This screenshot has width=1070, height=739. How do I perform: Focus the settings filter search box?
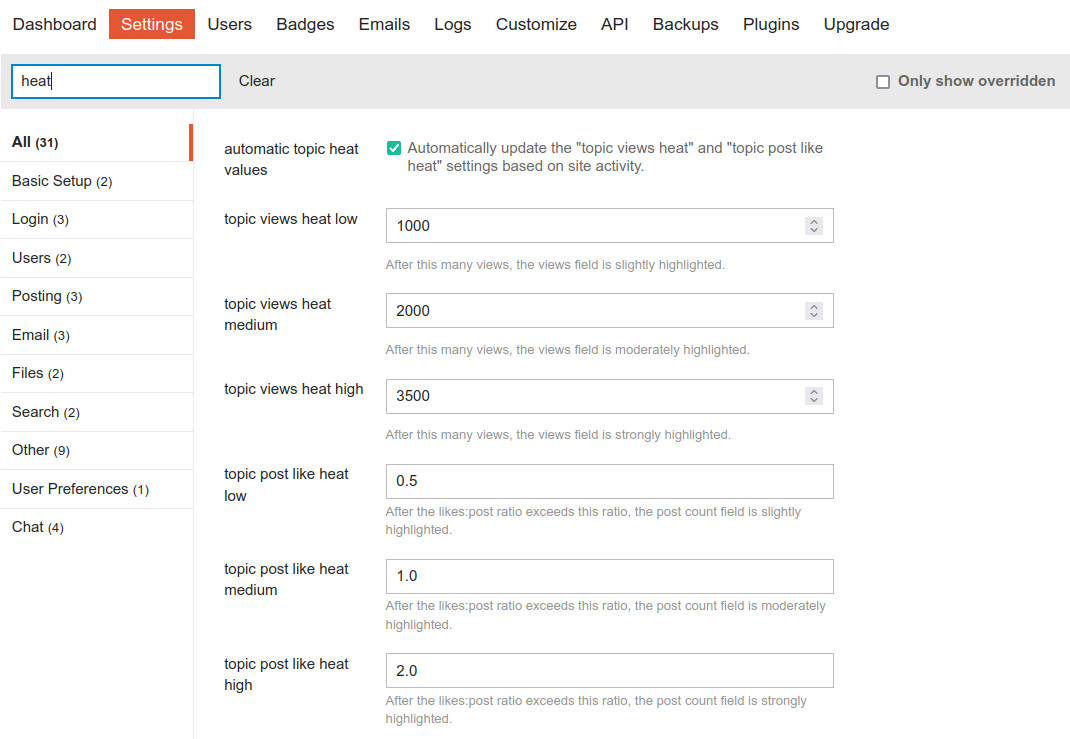tap(115, 81)
